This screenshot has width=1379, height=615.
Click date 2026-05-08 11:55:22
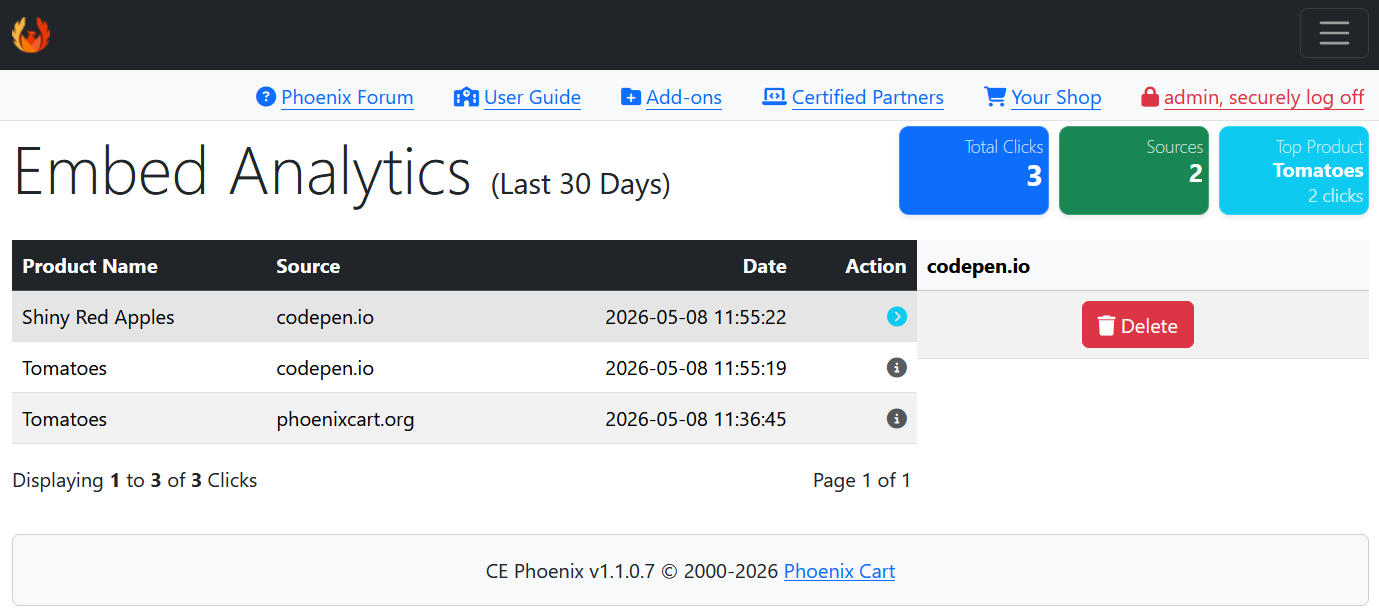coord(696,317)
